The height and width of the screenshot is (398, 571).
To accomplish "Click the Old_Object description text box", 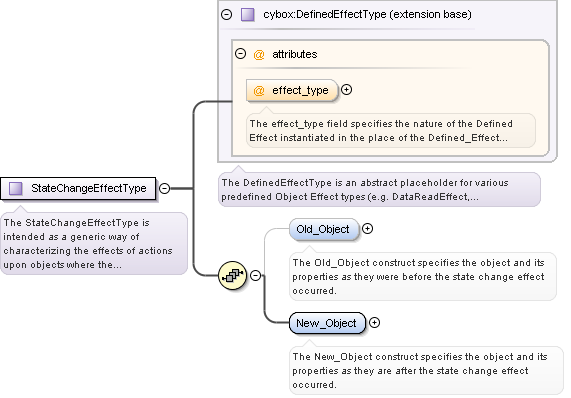I will 423,276.
